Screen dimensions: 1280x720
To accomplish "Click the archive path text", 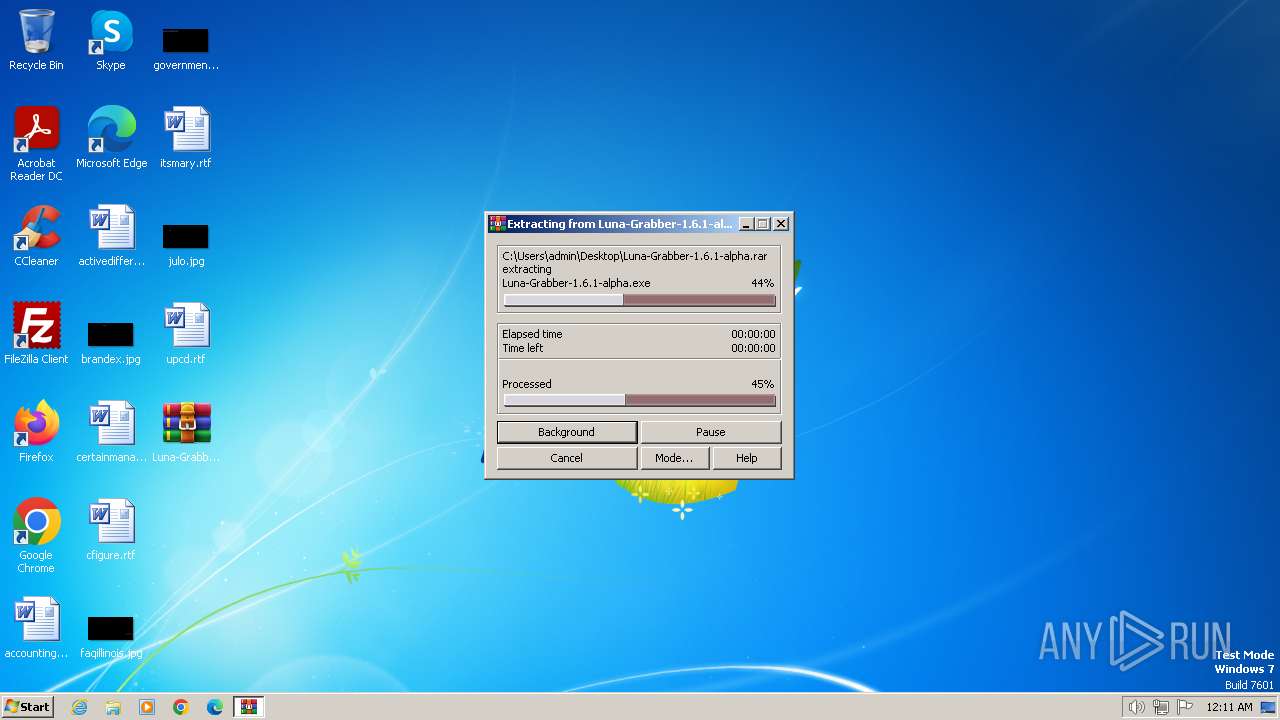I will (635, 256).
